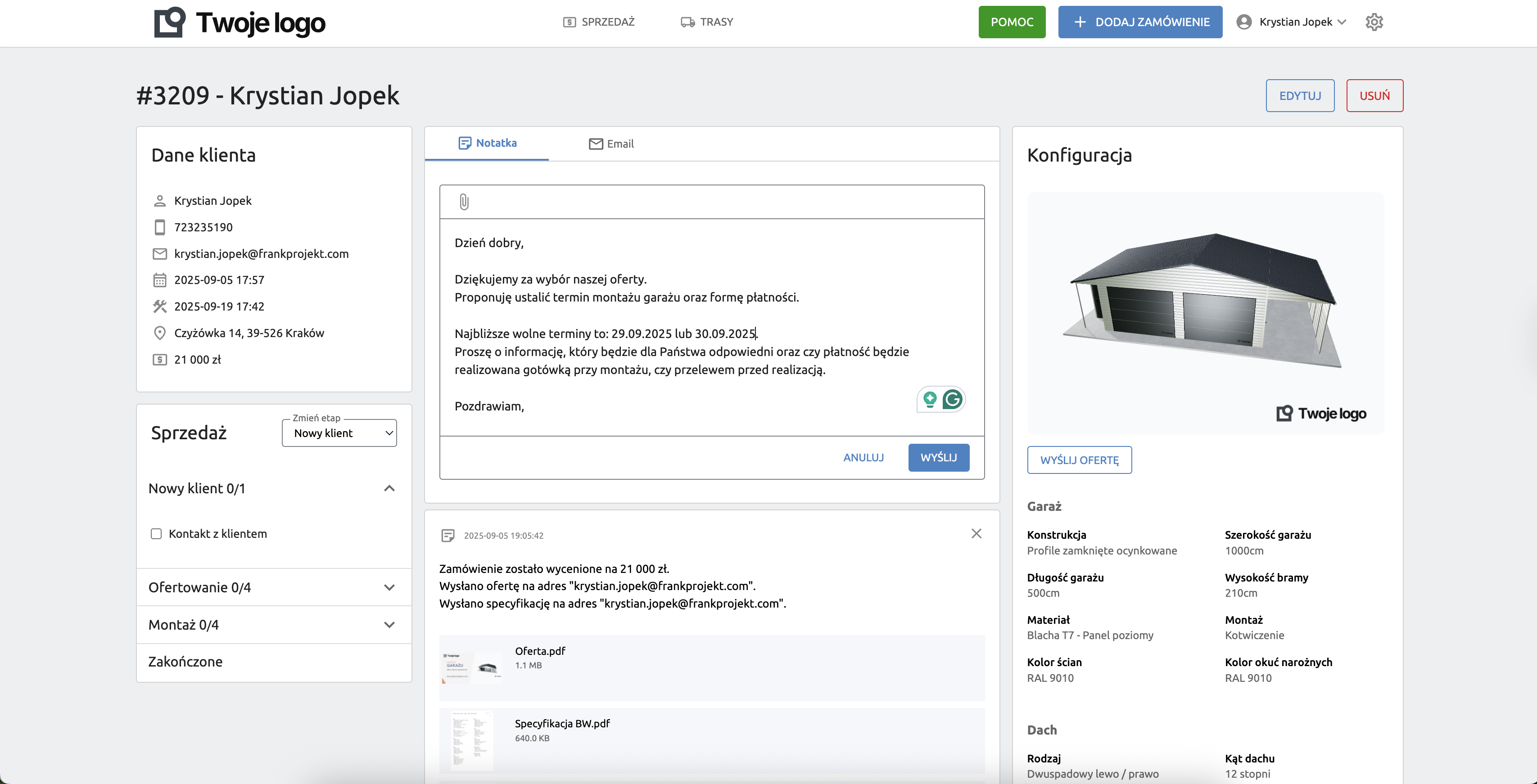1537x784 pixels.
Task: Close the 2025-09-05 19:05:42 note entry
Action: [x=976, y=533]
